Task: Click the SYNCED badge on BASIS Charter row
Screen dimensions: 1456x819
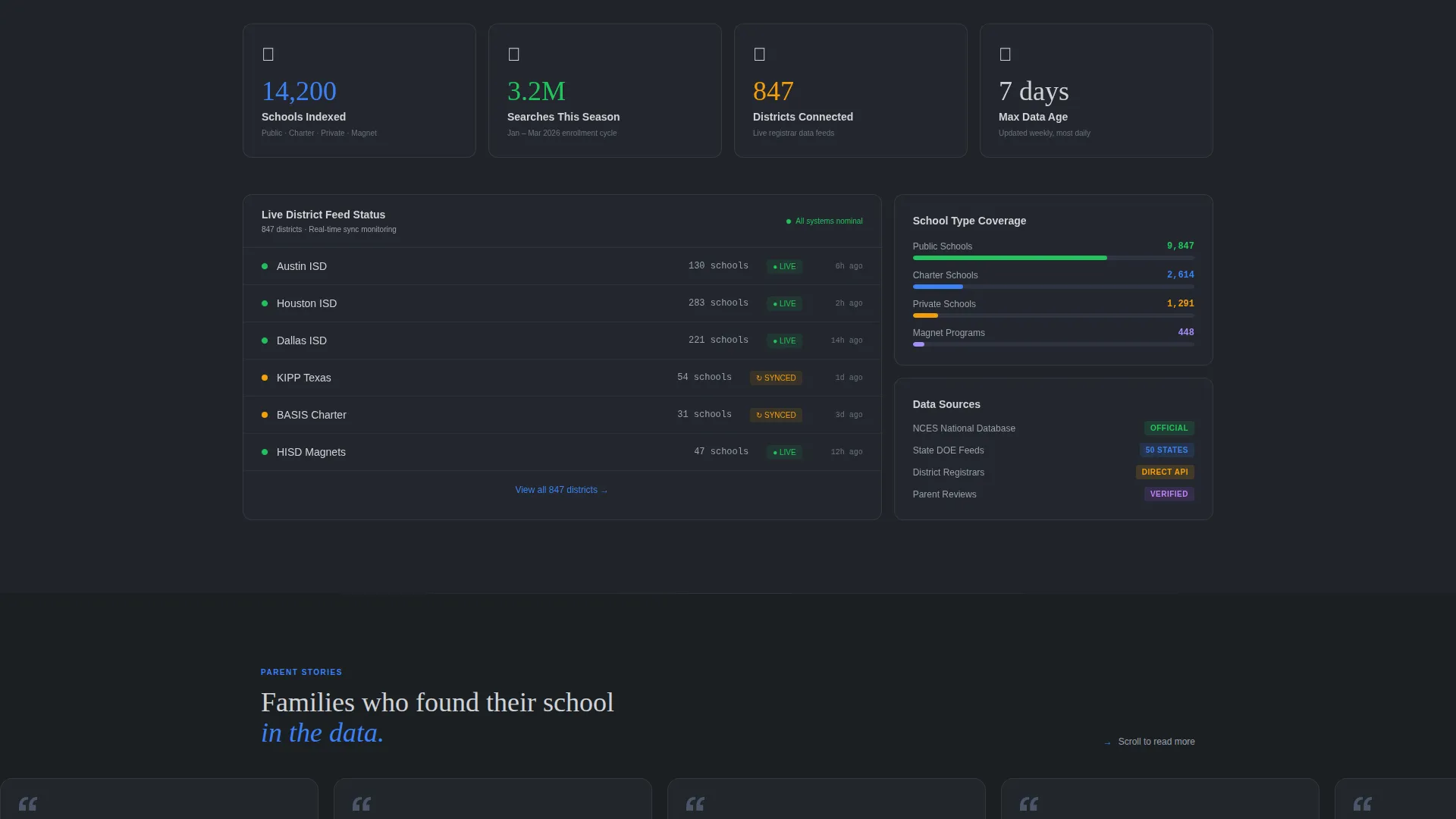Action: pyautogui.click(x=776, y=415)
